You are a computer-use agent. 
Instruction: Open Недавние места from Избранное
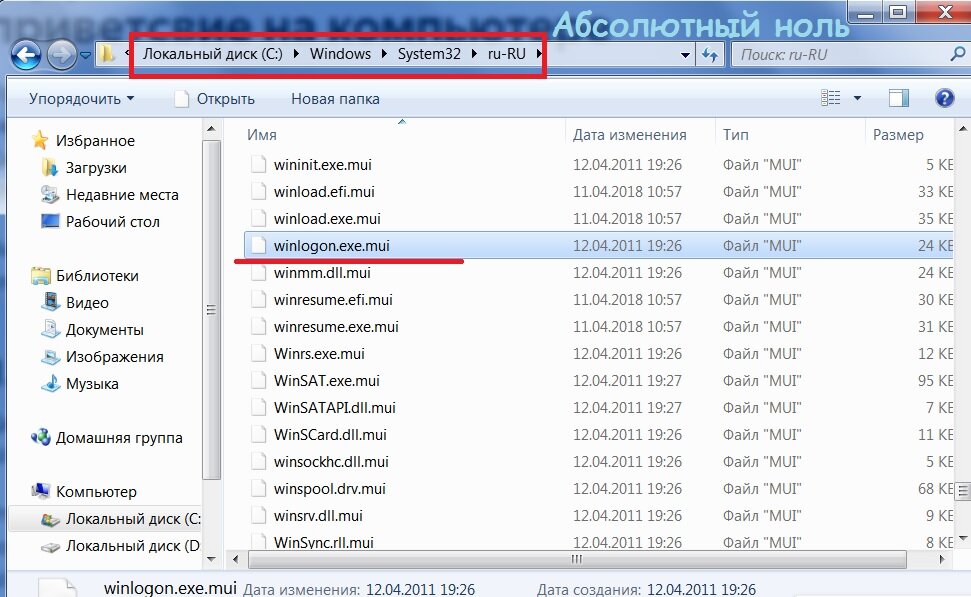(120, 194)
